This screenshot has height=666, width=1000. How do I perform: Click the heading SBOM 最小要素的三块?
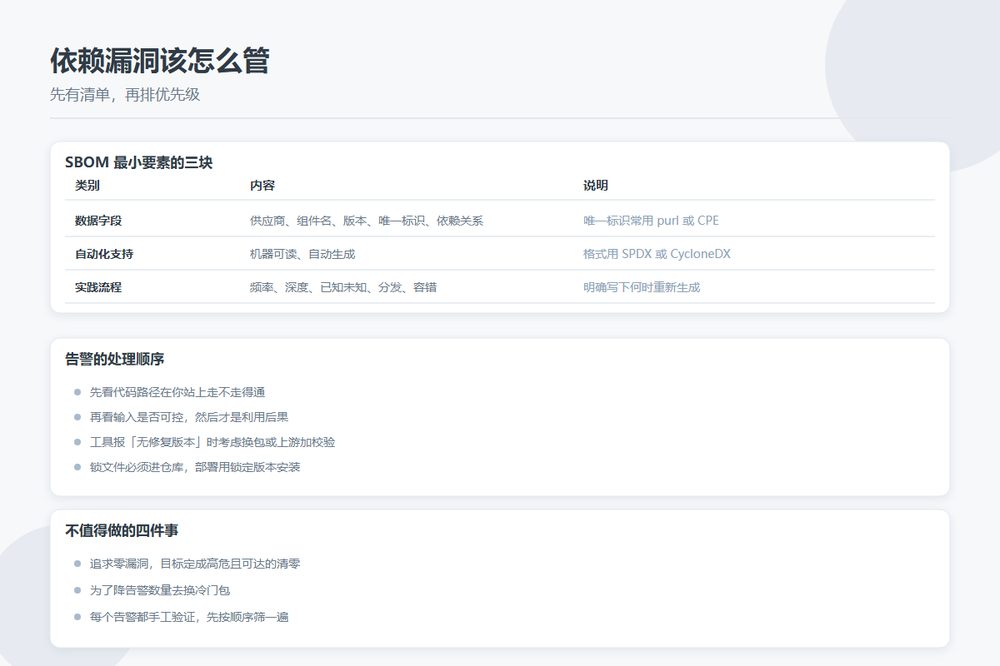pos(138,162)
